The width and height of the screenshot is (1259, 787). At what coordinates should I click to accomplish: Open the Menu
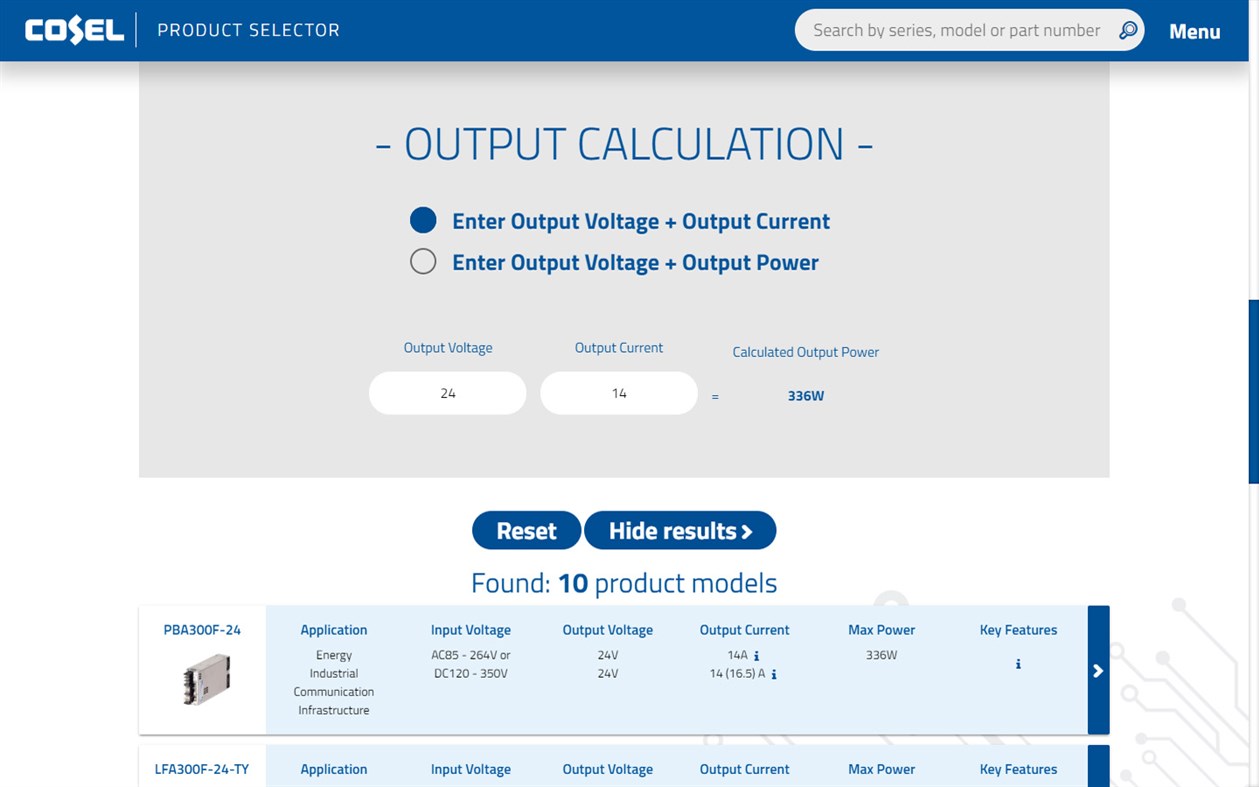click(x=1194, y=31)
